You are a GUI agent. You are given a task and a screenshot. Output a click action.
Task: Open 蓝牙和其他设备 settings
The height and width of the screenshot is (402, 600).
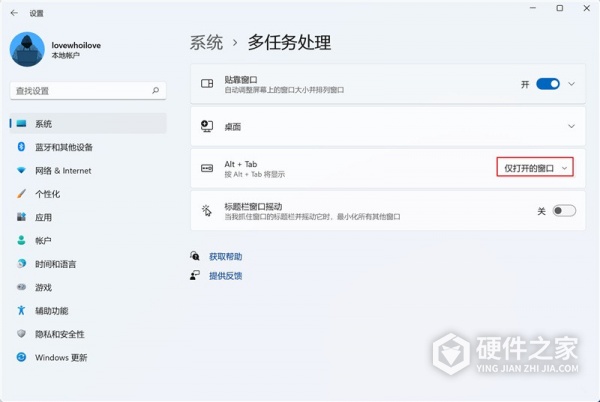pos(88,147)
